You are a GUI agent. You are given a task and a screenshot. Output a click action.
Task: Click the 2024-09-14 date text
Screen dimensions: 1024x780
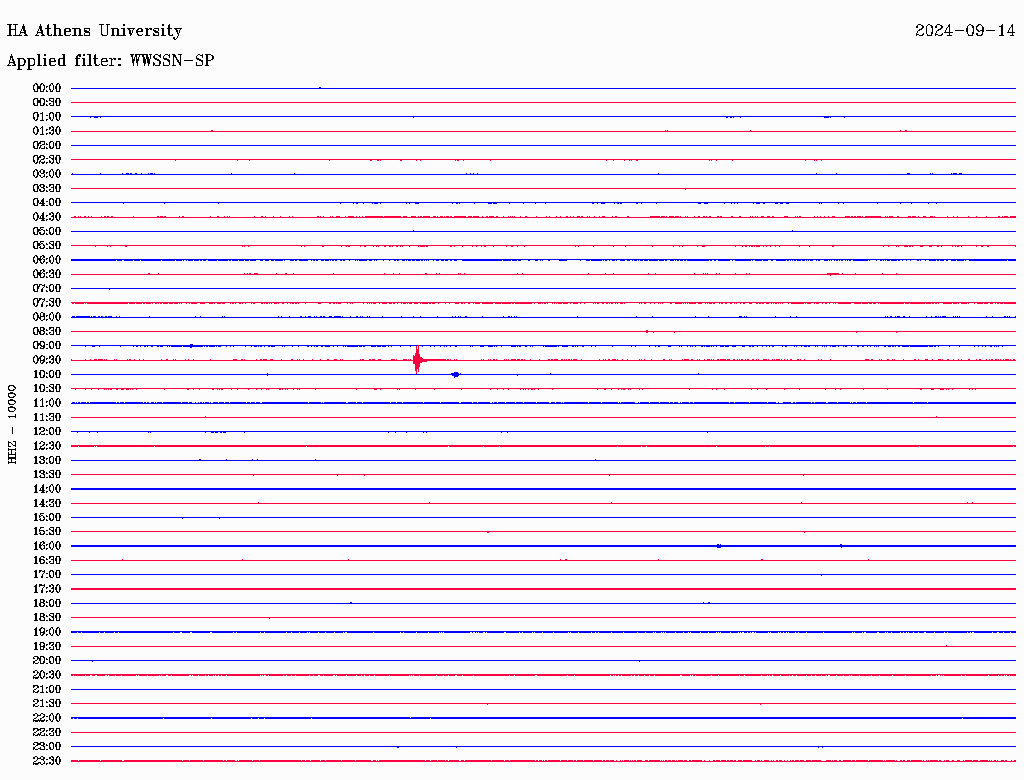pos(965,31)
